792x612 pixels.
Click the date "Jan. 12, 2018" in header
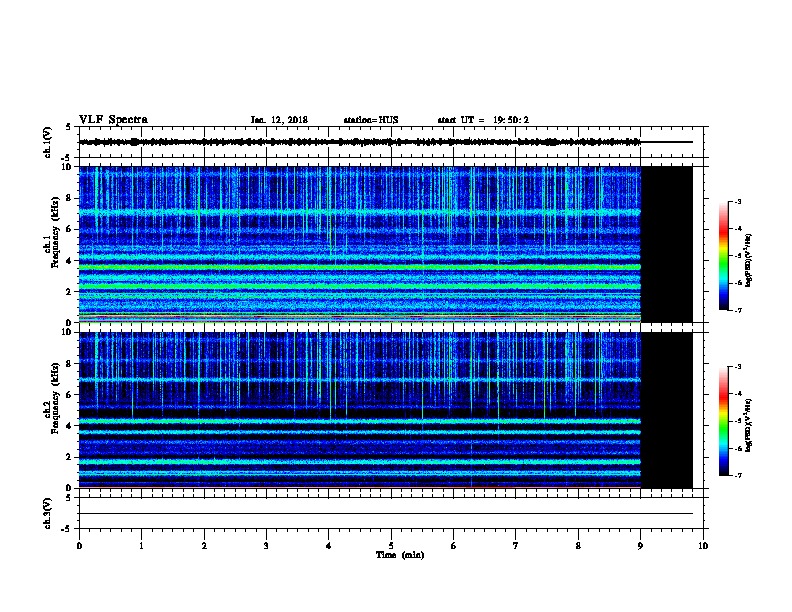point(279,120)
